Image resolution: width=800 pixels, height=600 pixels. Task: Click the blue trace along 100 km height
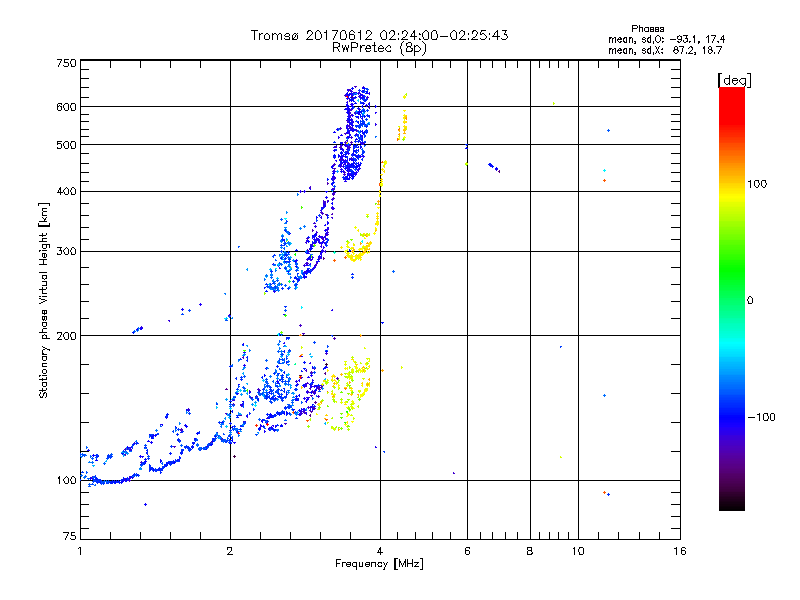(x=110, y=481)
